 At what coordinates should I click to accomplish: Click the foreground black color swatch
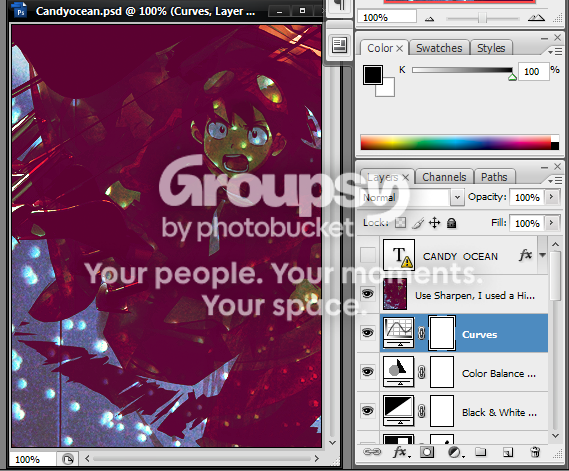pos(373,75)
